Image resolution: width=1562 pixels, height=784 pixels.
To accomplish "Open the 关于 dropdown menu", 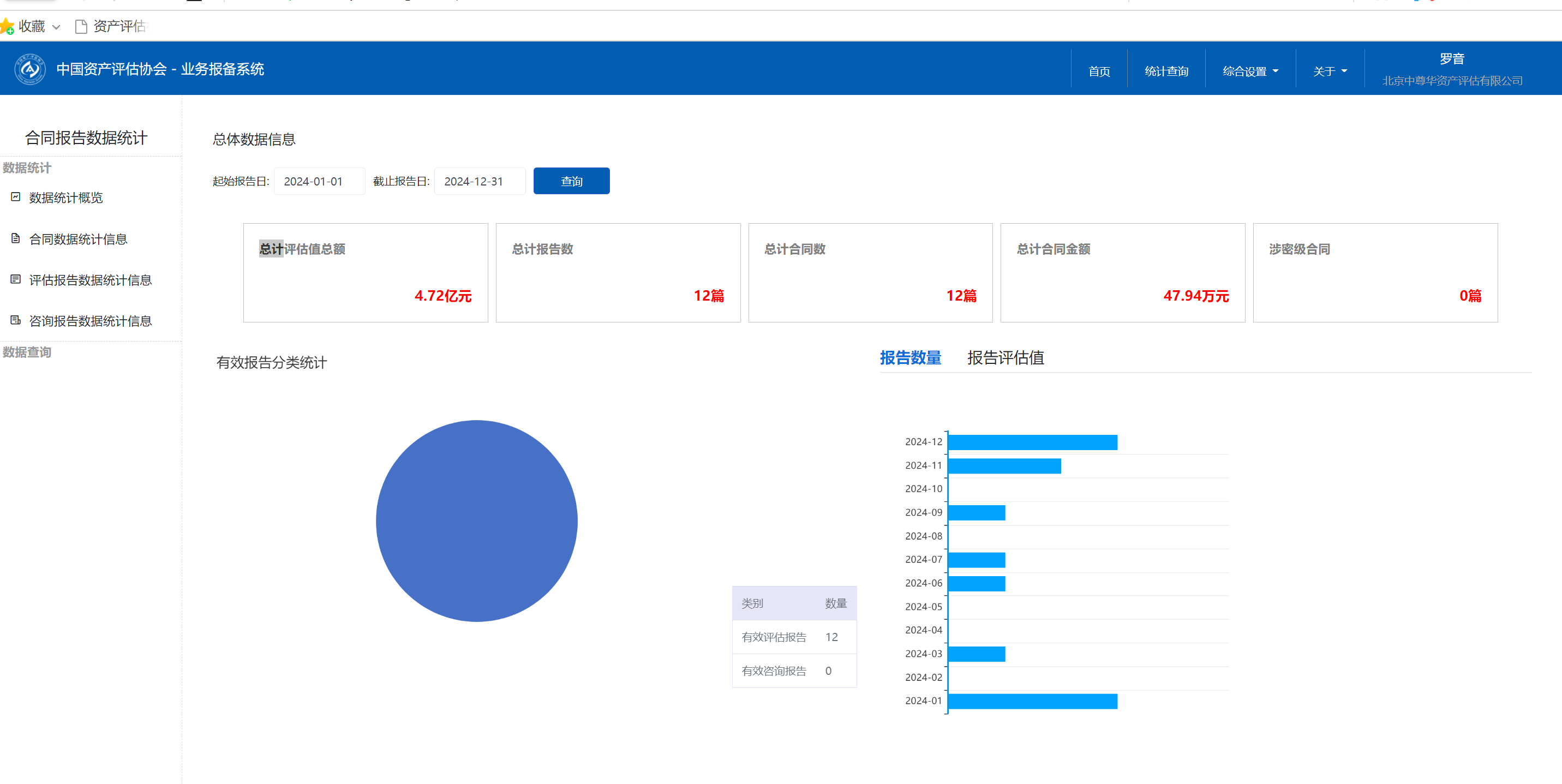I will (x=1329, y=71).
